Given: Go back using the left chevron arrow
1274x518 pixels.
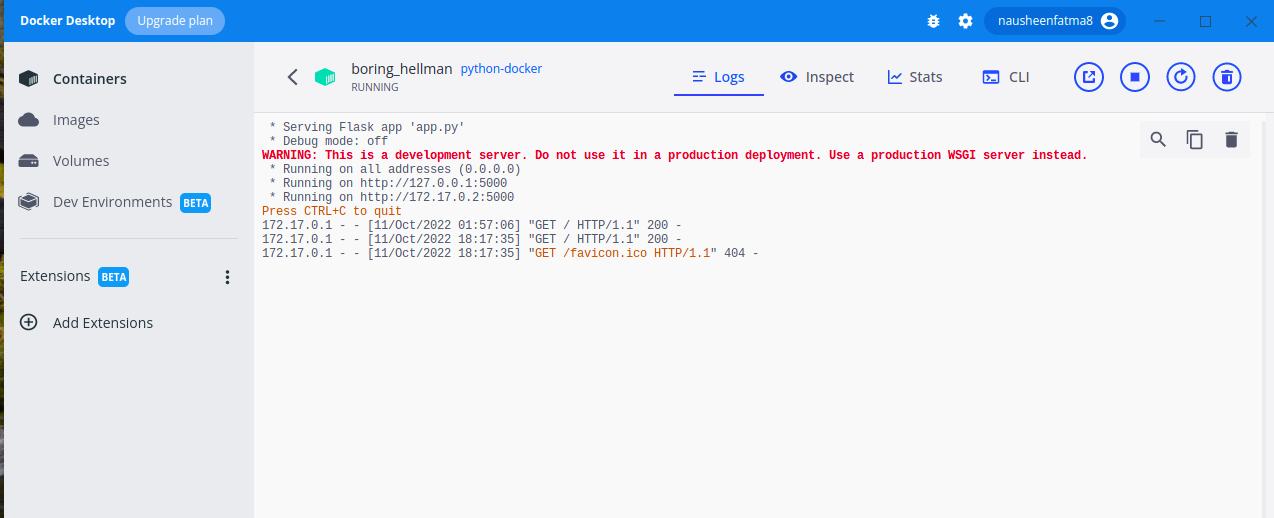Looking at the screenshot, I should coord(293,77).
